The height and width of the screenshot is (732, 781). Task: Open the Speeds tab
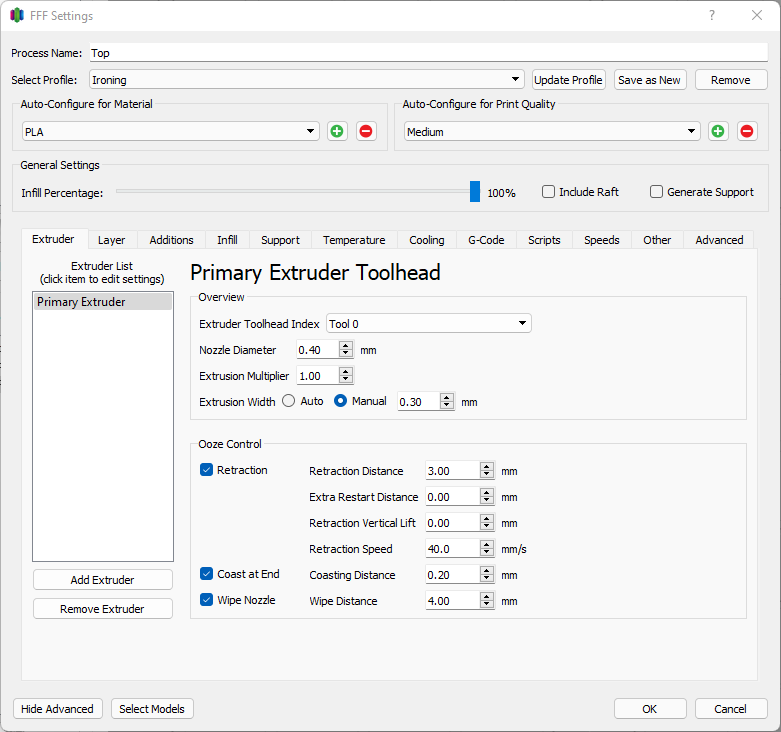coord(602,240)
